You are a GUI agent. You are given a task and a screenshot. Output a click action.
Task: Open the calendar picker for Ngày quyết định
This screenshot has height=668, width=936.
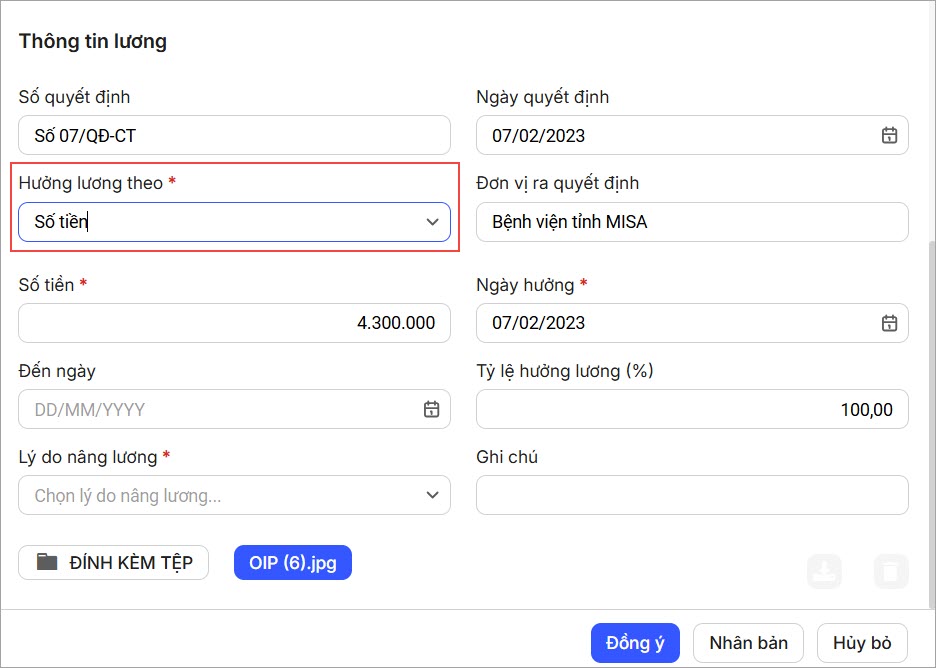(x=888, y=136)
